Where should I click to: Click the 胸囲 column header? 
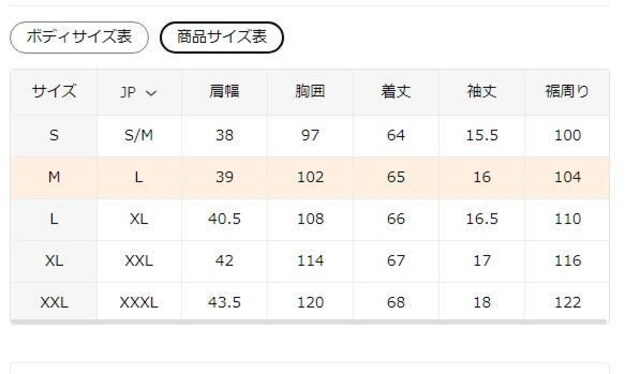click(x=310, y=91)
